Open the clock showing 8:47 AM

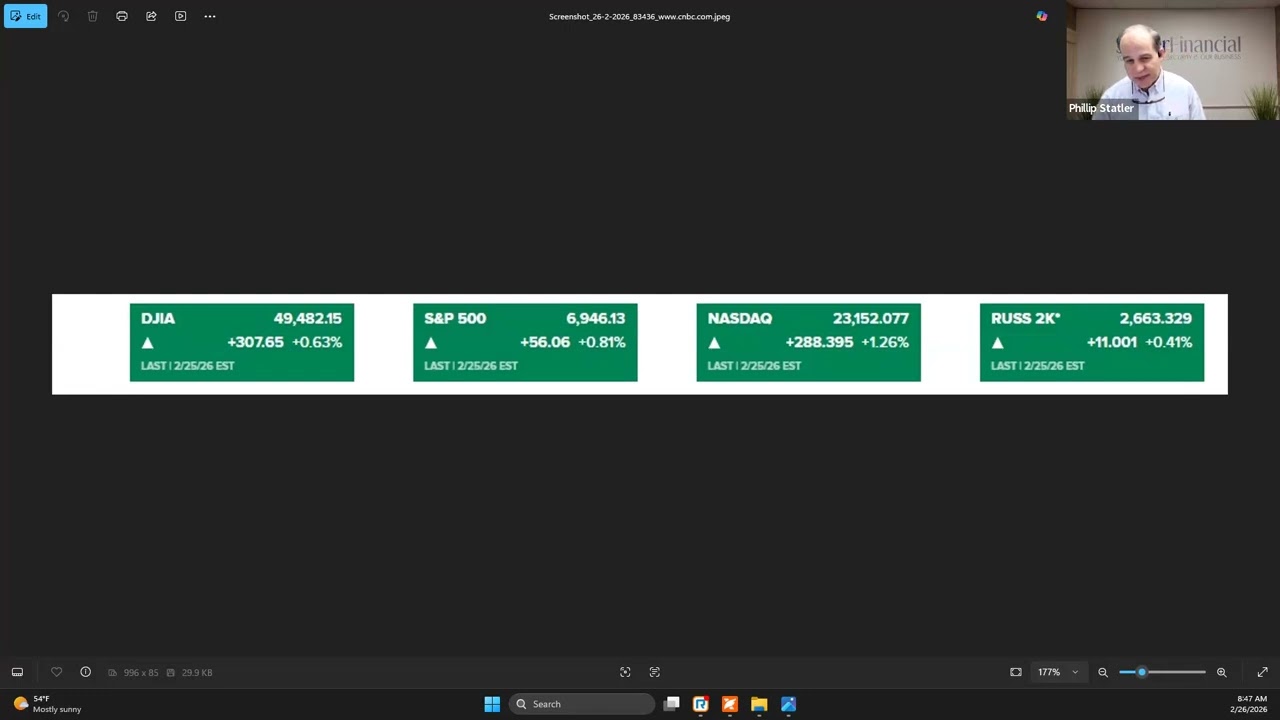(x=1250, y=704)
